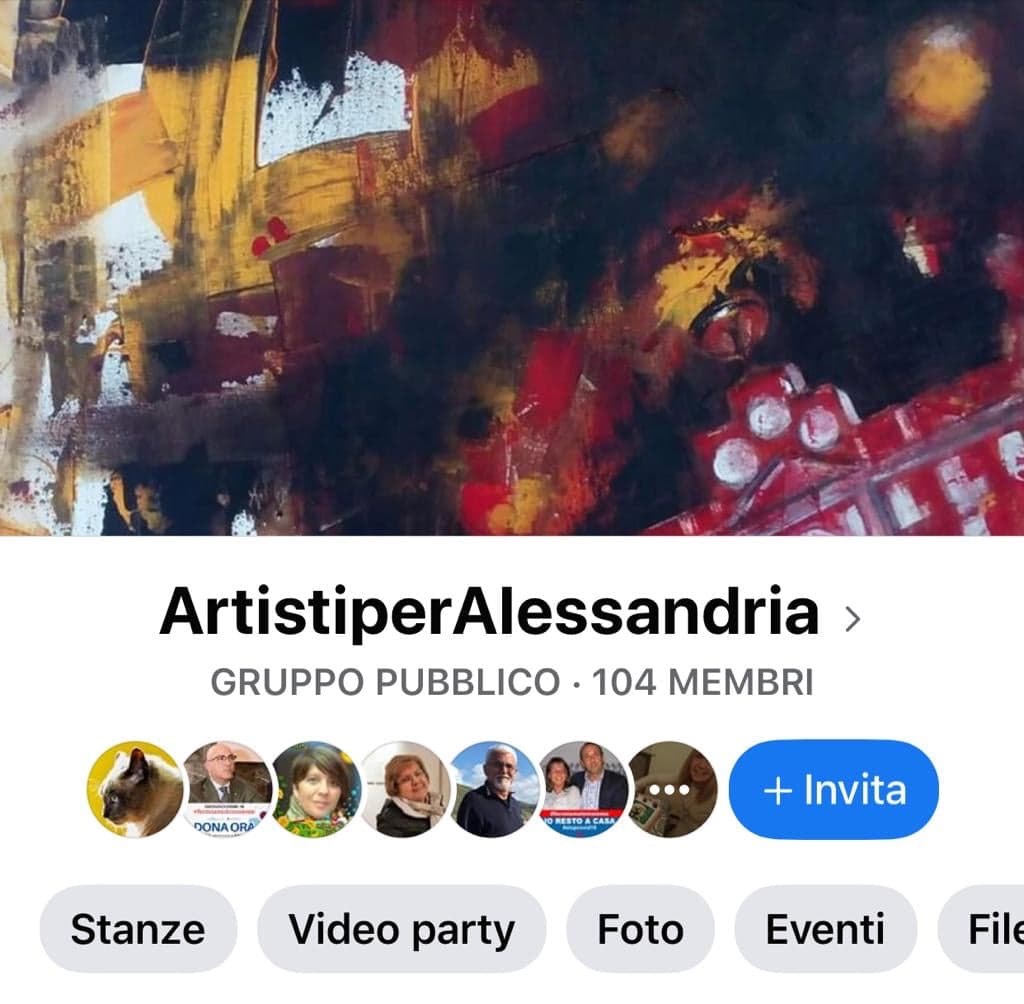
Task: View the dark-haired woman in floral top avatar
Action: (x=315, y=789)
